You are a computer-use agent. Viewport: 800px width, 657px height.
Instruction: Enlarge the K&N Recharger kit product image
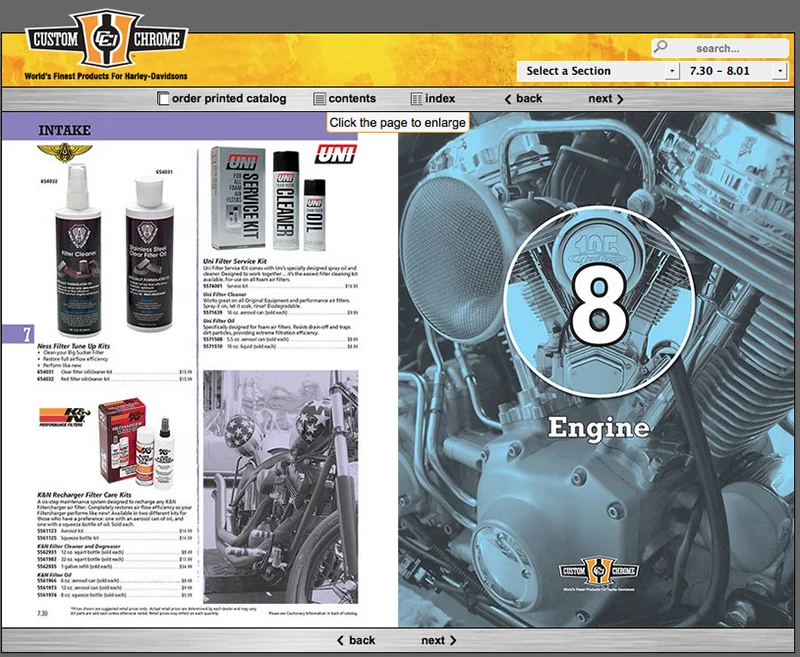pyautogui.click(x=136, y=442)
